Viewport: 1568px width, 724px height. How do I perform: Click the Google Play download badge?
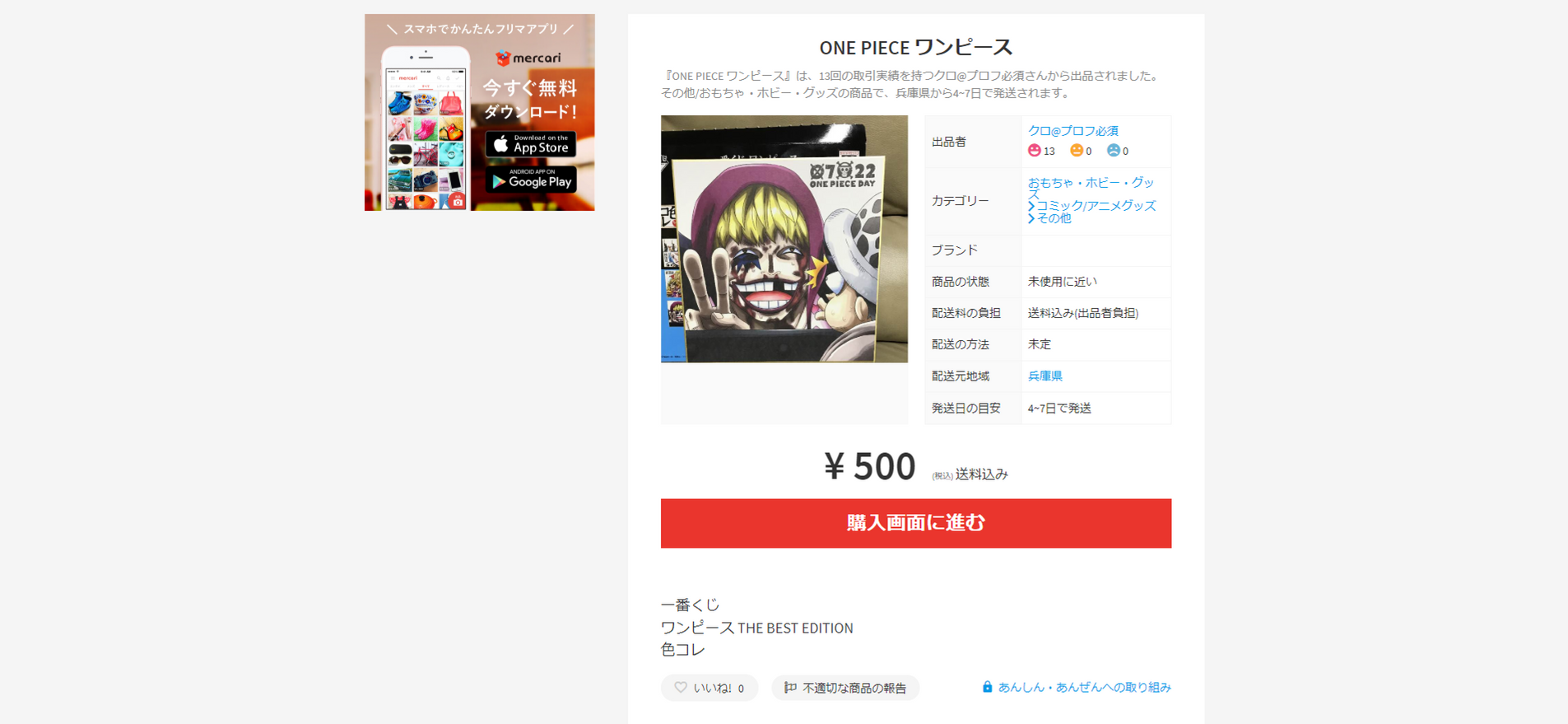coord(530,180)
